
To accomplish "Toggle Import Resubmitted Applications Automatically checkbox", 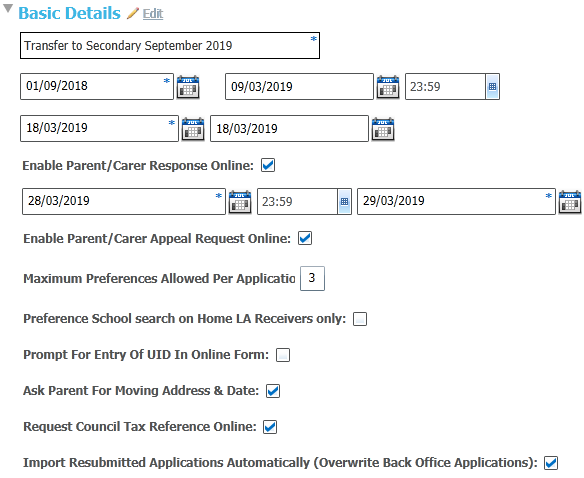I will 551,463.
